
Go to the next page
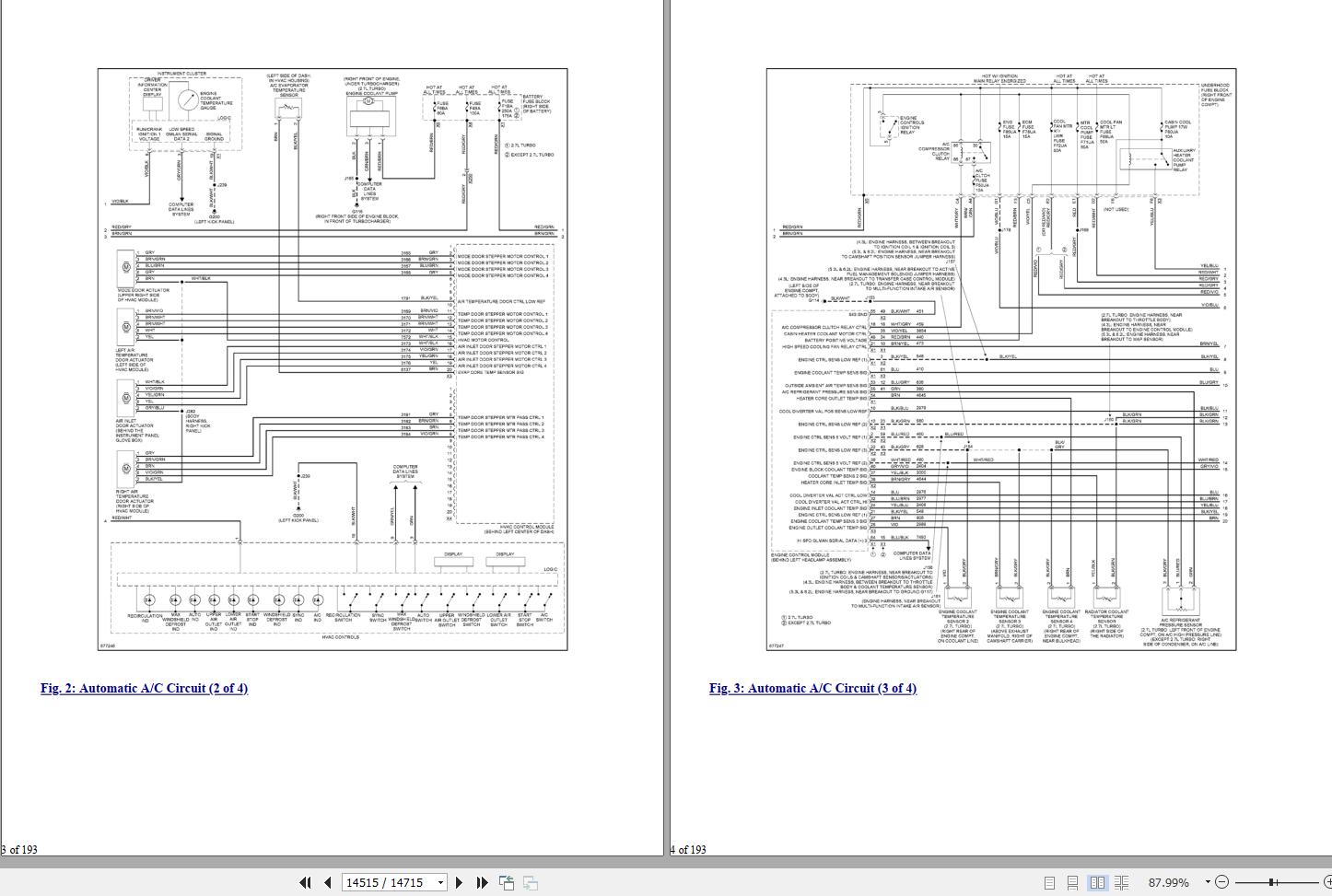tap(460, 882)
